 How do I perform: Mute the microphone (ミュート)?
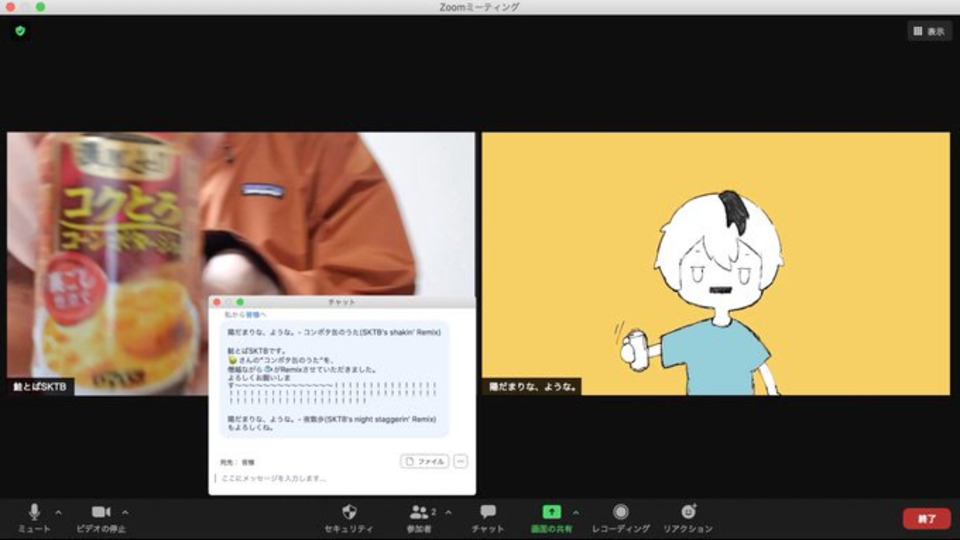34,518
